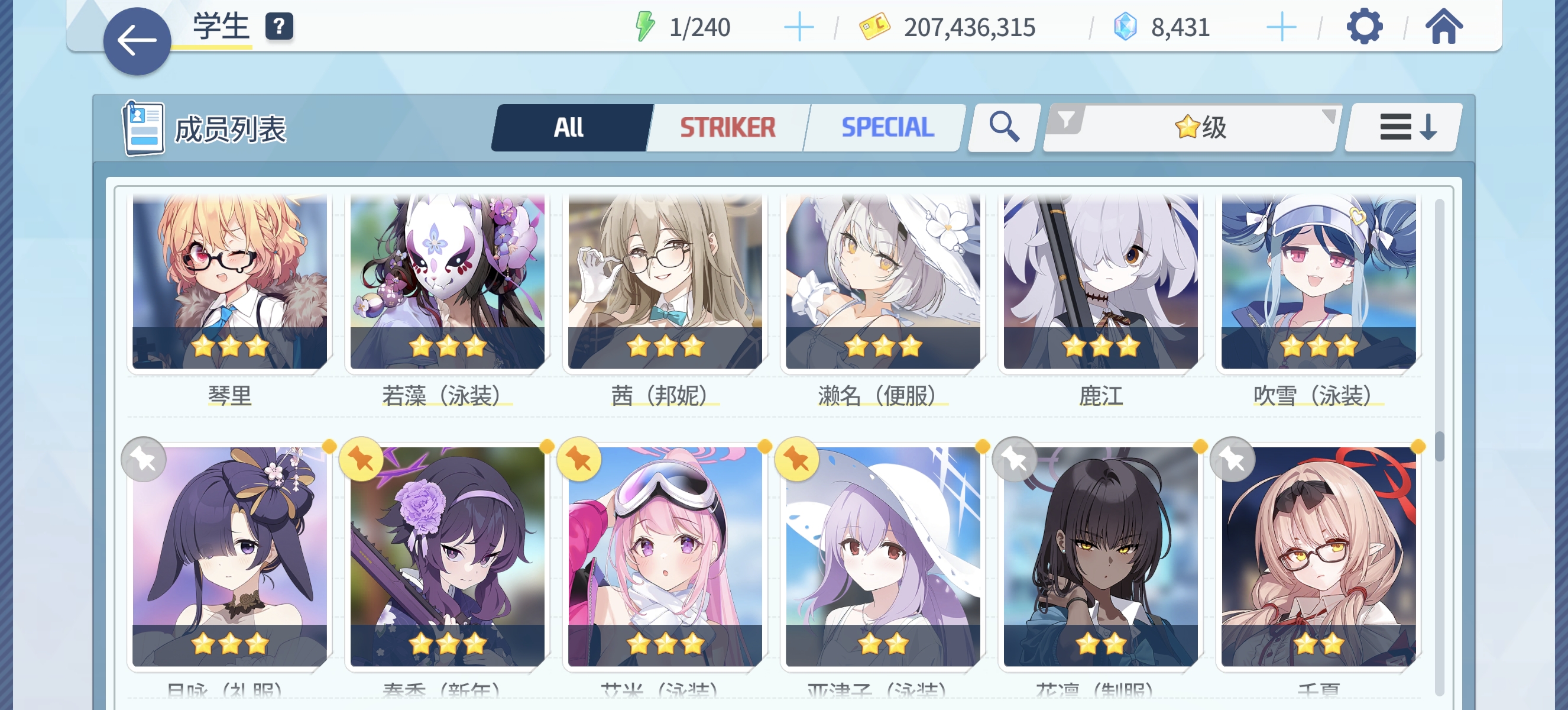This screenshot has width=1568, height=710.
Task: Unpin the purple-haired chainsaw student
Action: click(x=362, y=459)
